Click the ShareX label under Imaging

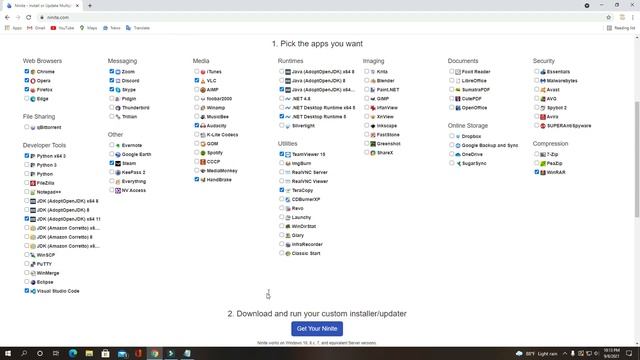(x=385, y=153)
